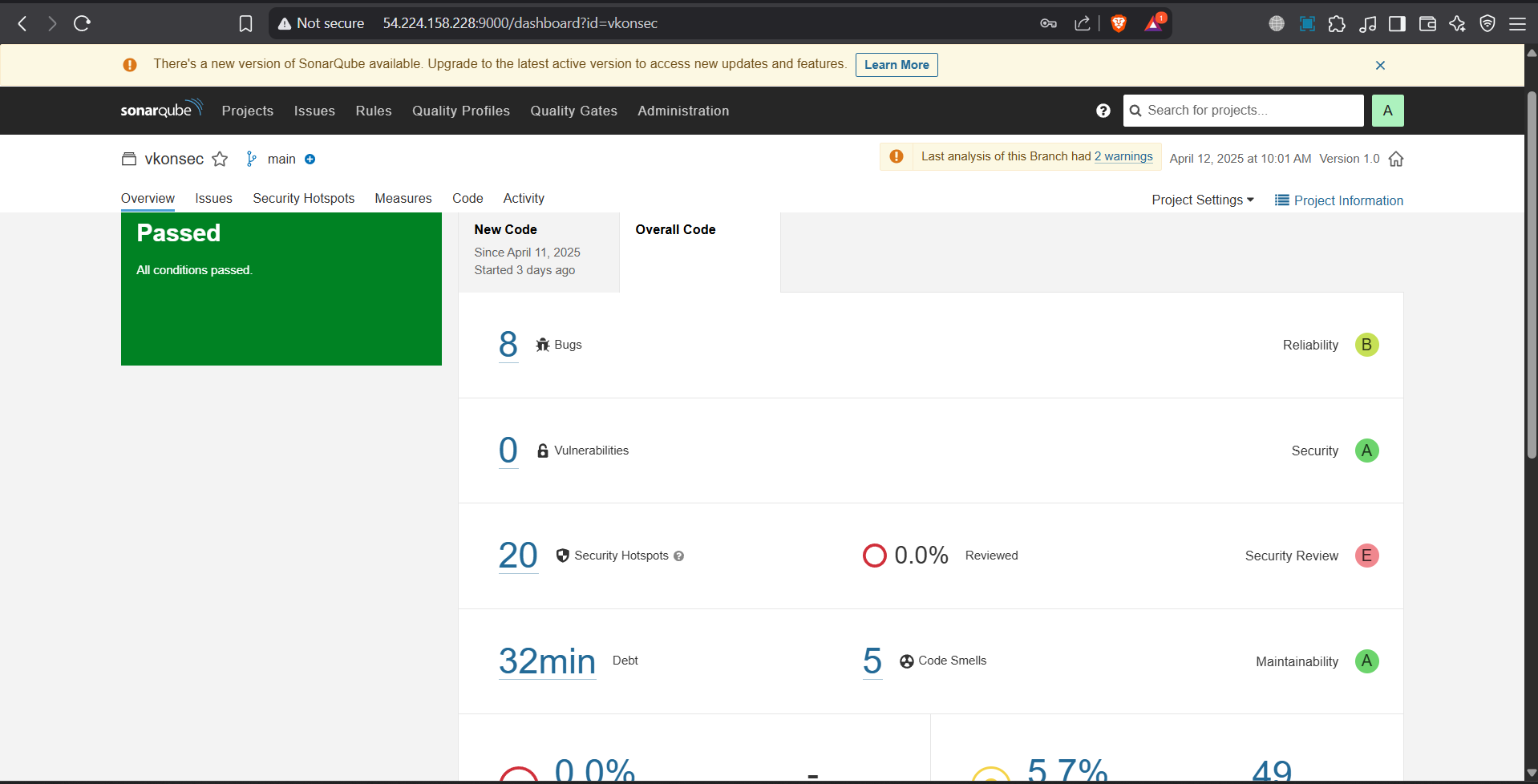Click the browser back arrow
The height and width of the screenshot is (784, 1538).
(22, 23)
